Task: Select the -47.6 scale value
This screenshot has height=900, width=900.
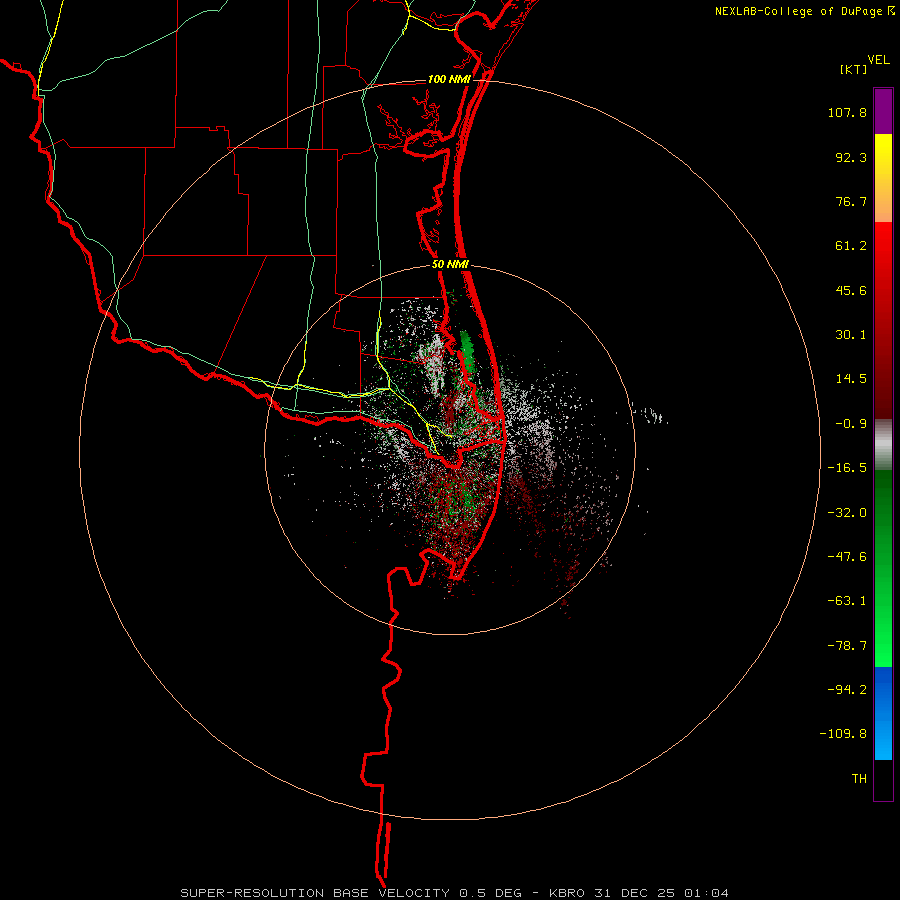Action: tap(847, 557)
